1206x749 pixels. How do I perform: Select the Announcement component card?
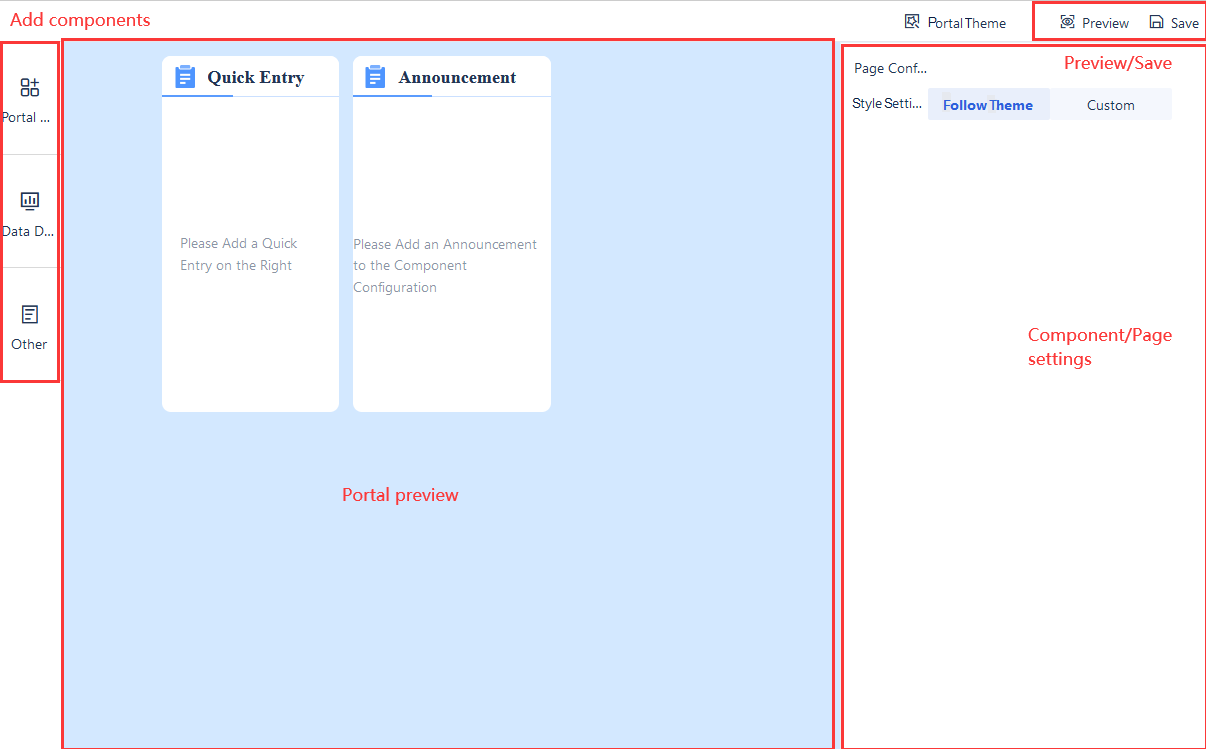click(x=451, y=233)
